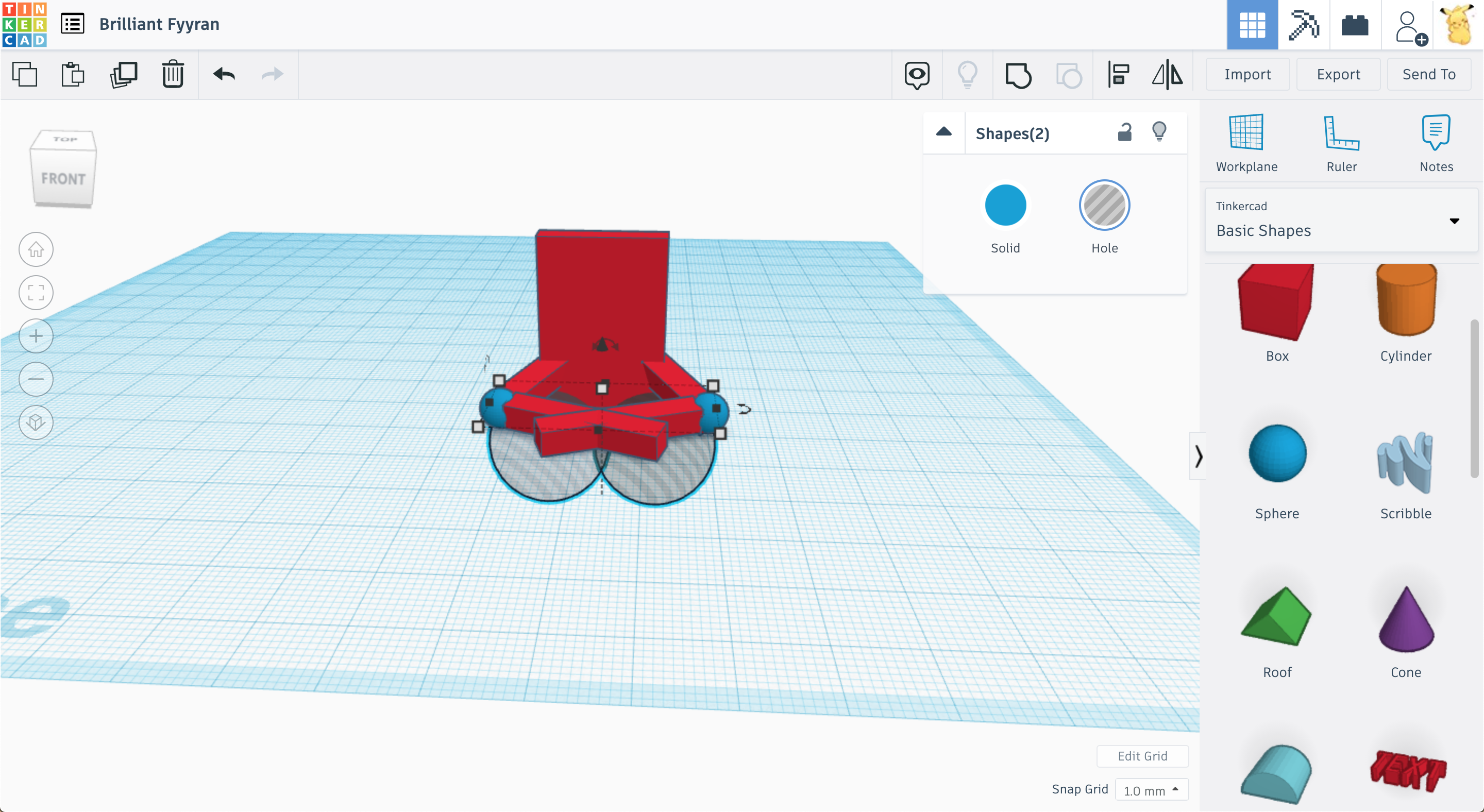Choose the blue Solid color swatch
The height and width of the screenshot is (812, 1484).
[x=1005, y=206]
